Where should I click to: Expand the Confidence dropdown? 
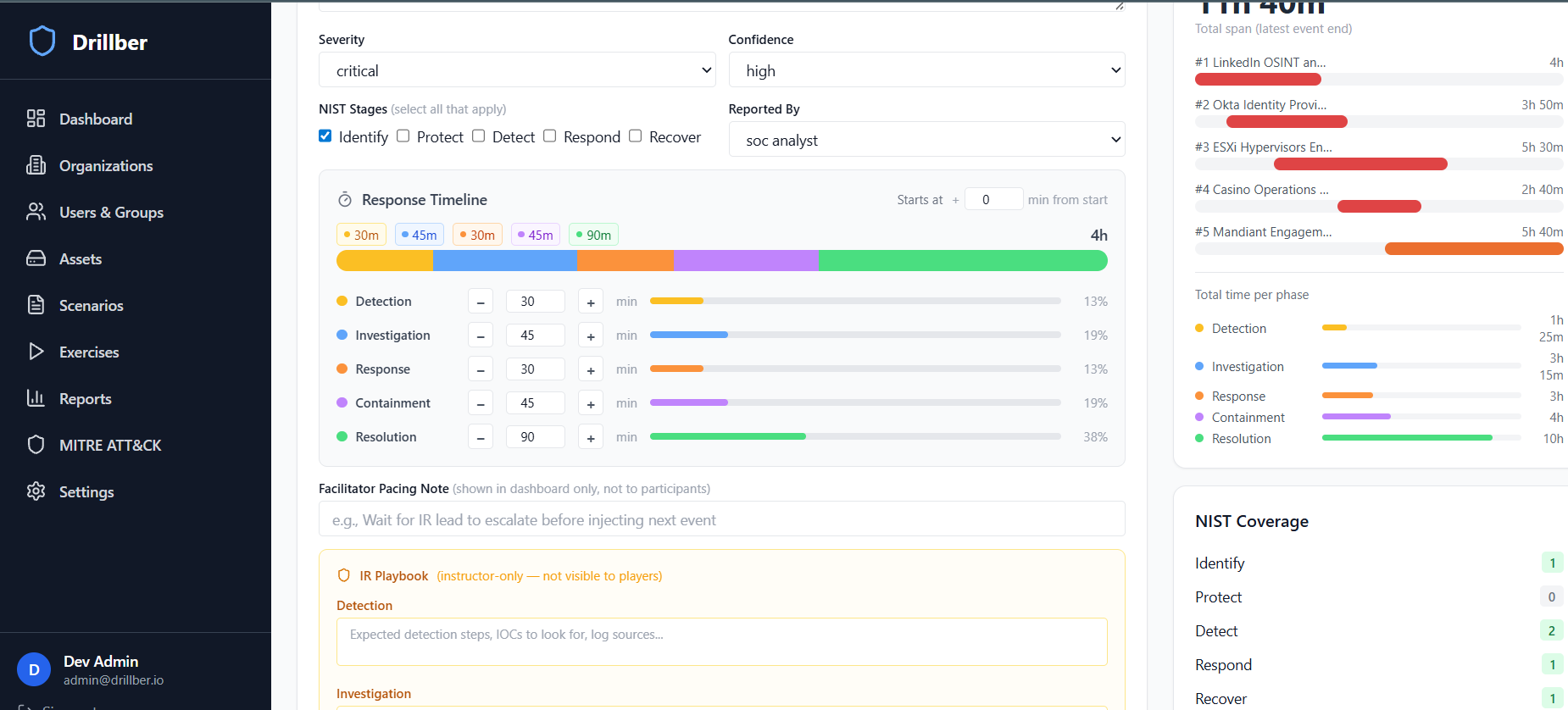click(926, 70)
